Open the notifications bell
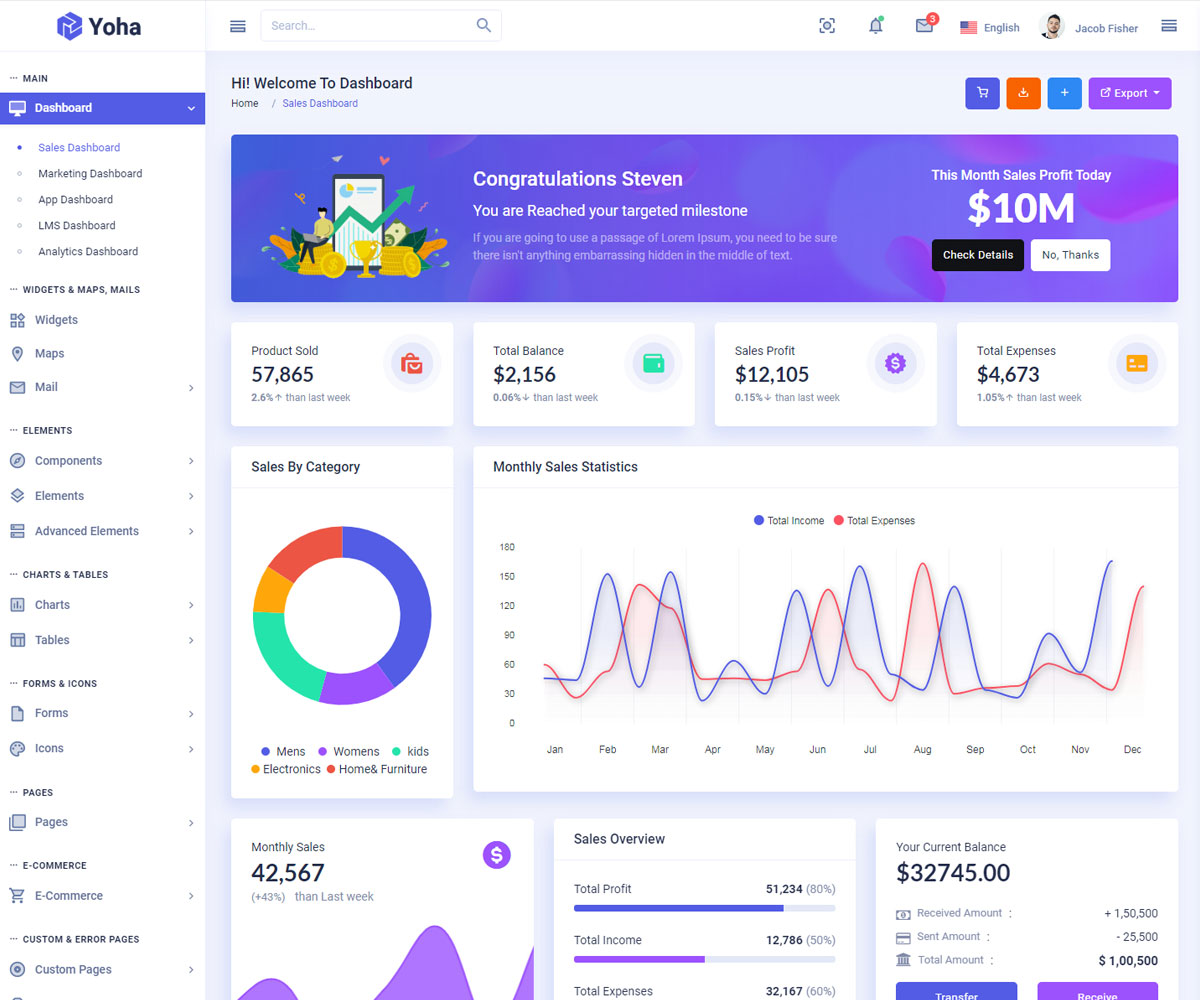The height and width of the screenshot is (1000, 1200). coord(876,26)
